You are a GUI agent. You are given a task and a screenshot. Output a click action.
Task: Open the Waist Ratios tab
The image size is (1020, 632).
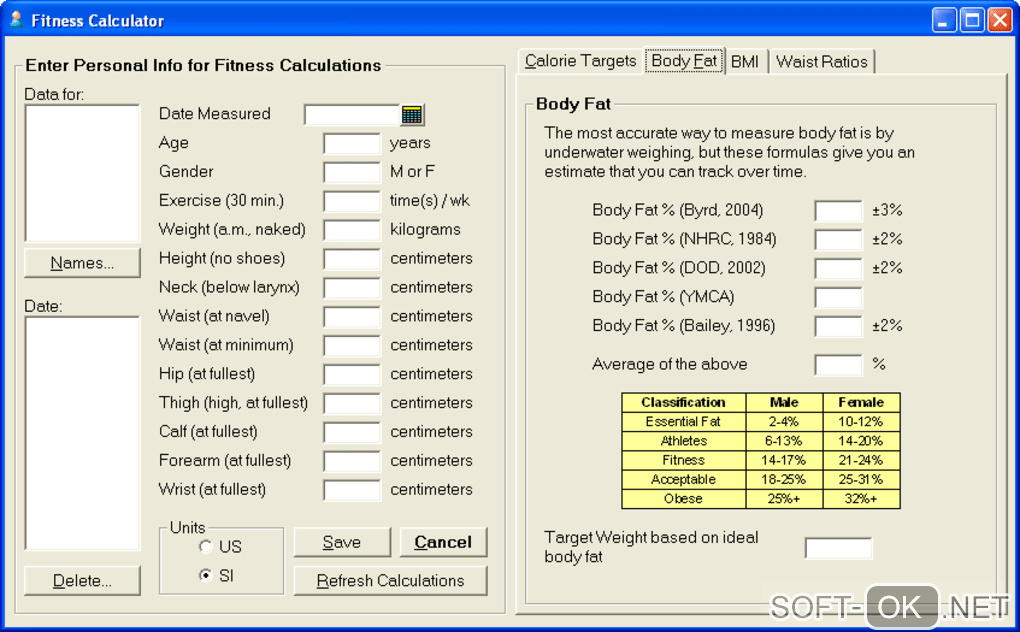tap(822, 62)
